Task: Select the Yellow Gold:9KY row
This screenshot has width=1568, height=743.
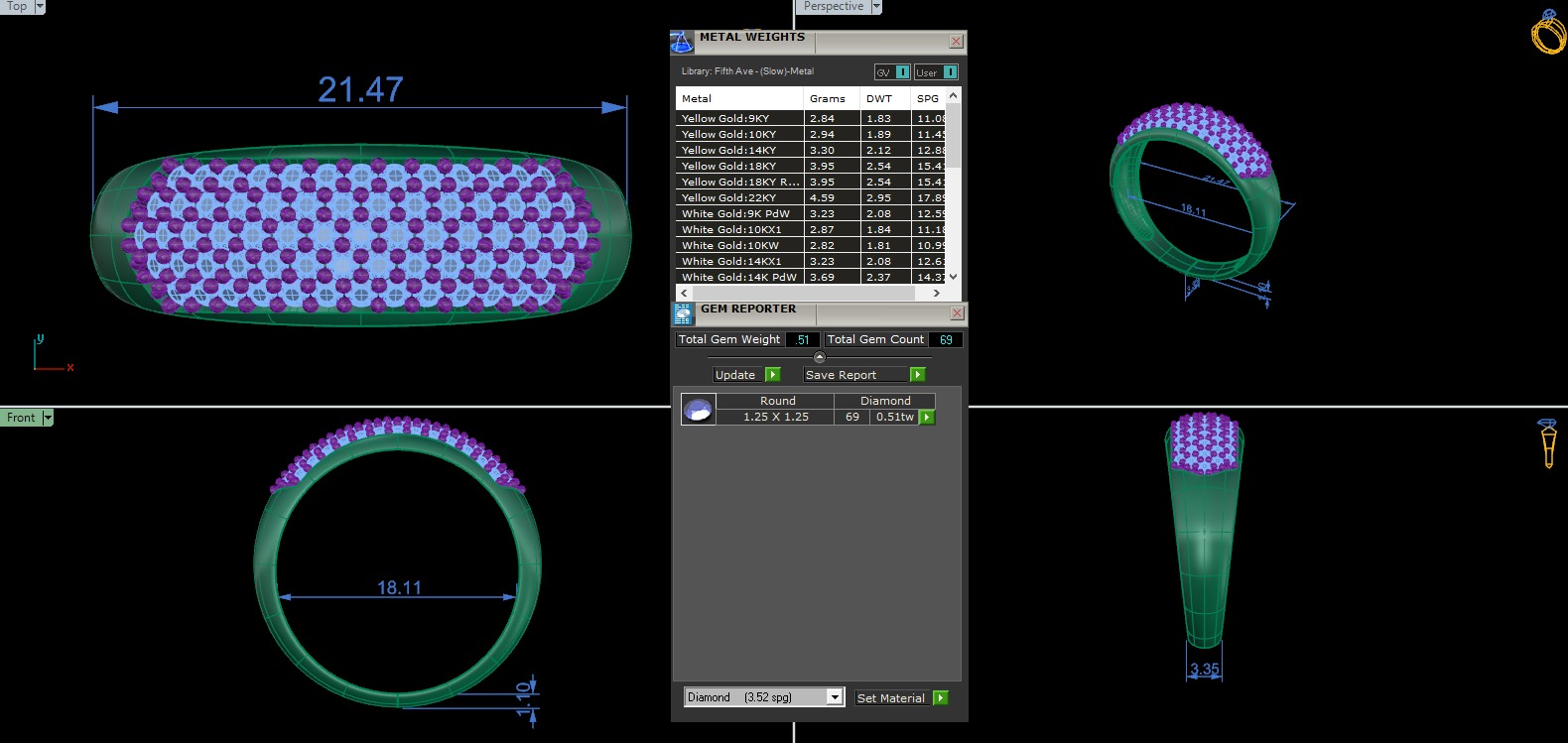Action: pyautogui.click(x=811, y=118)
